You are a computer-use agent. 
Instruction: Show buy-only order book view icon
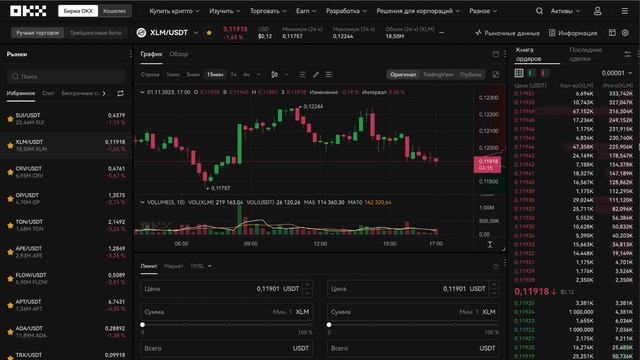coord(531,73)
